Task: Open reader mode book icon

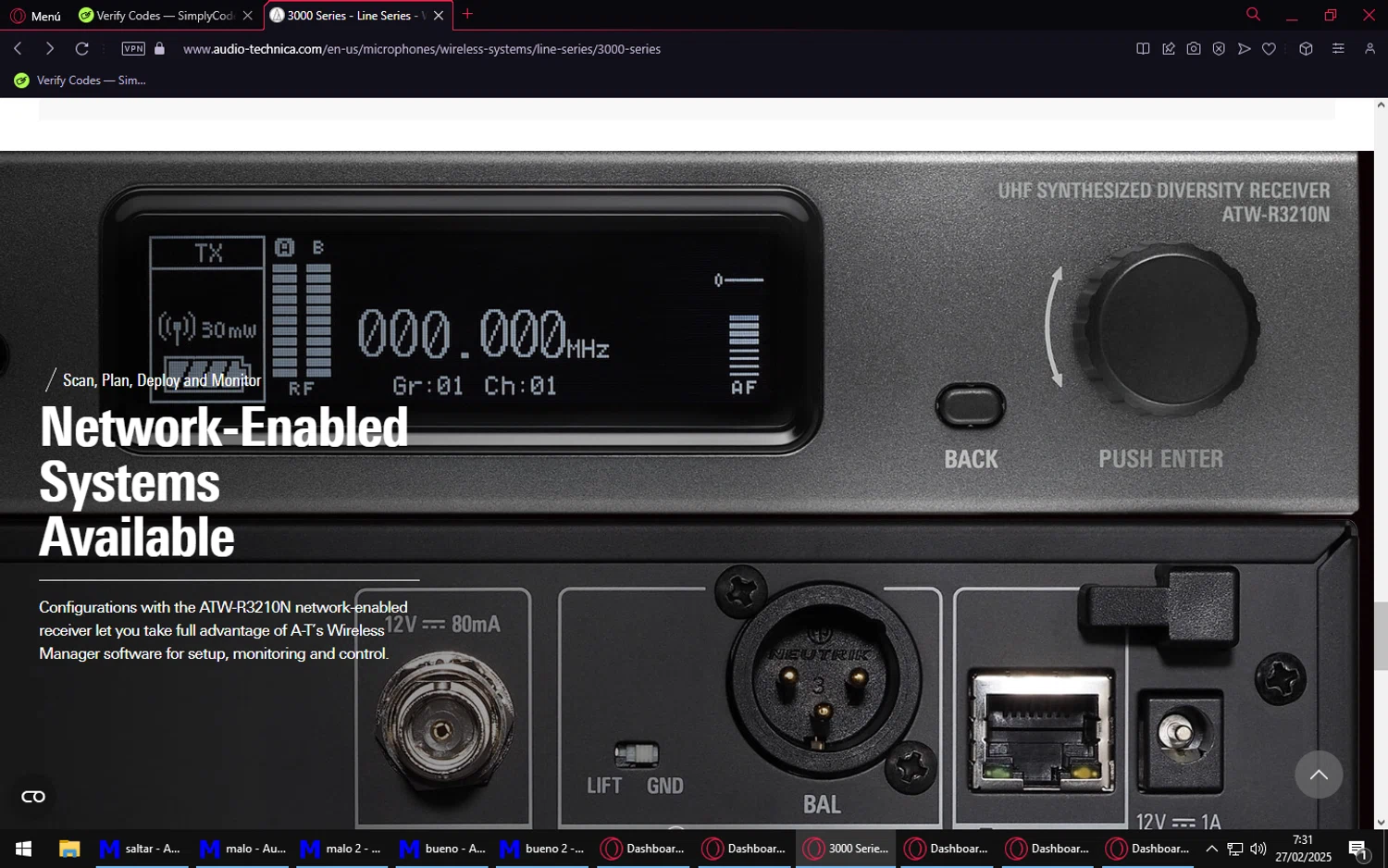Action: (1143, 49)
